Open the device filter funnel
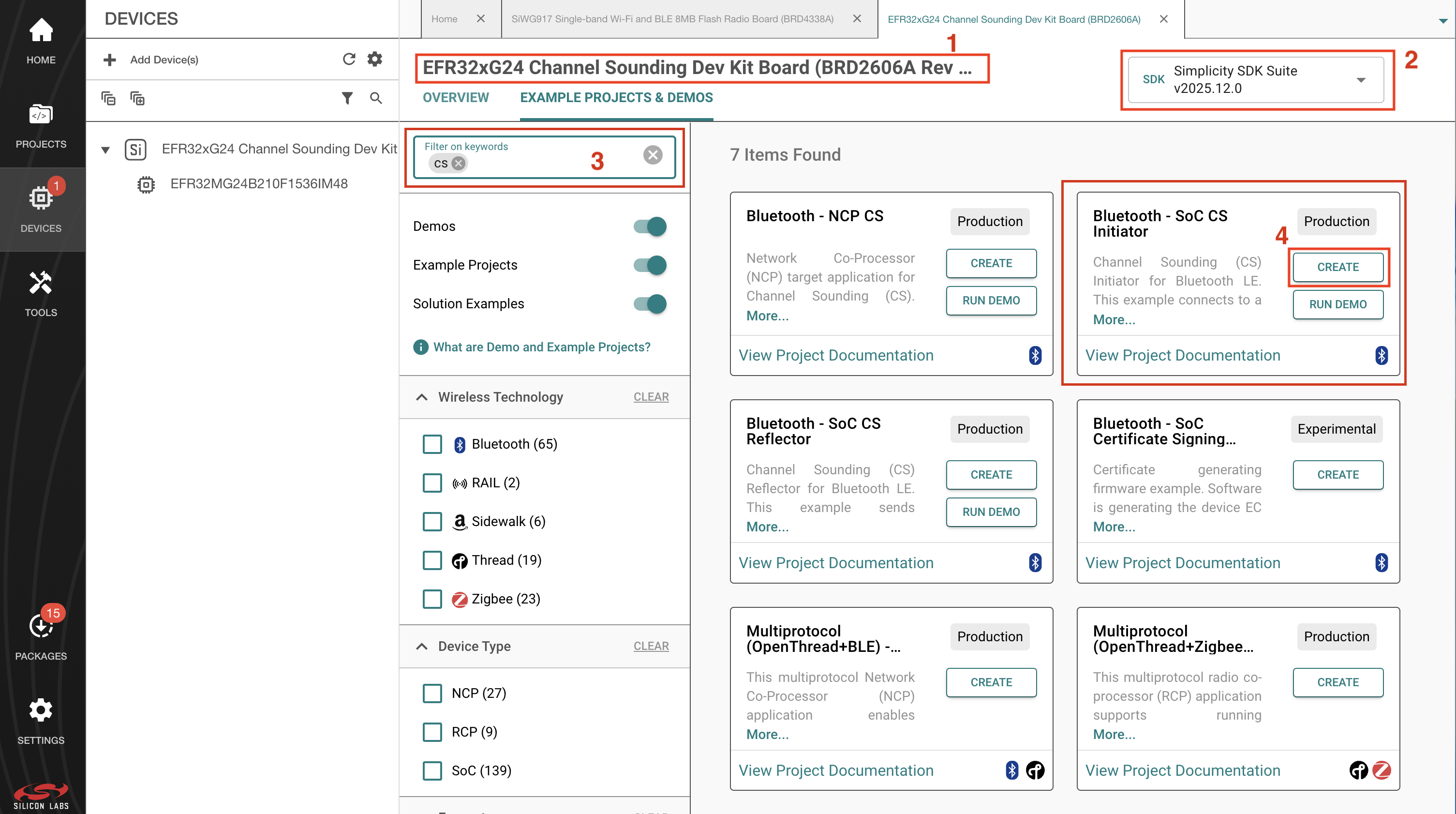 (347, 98)
